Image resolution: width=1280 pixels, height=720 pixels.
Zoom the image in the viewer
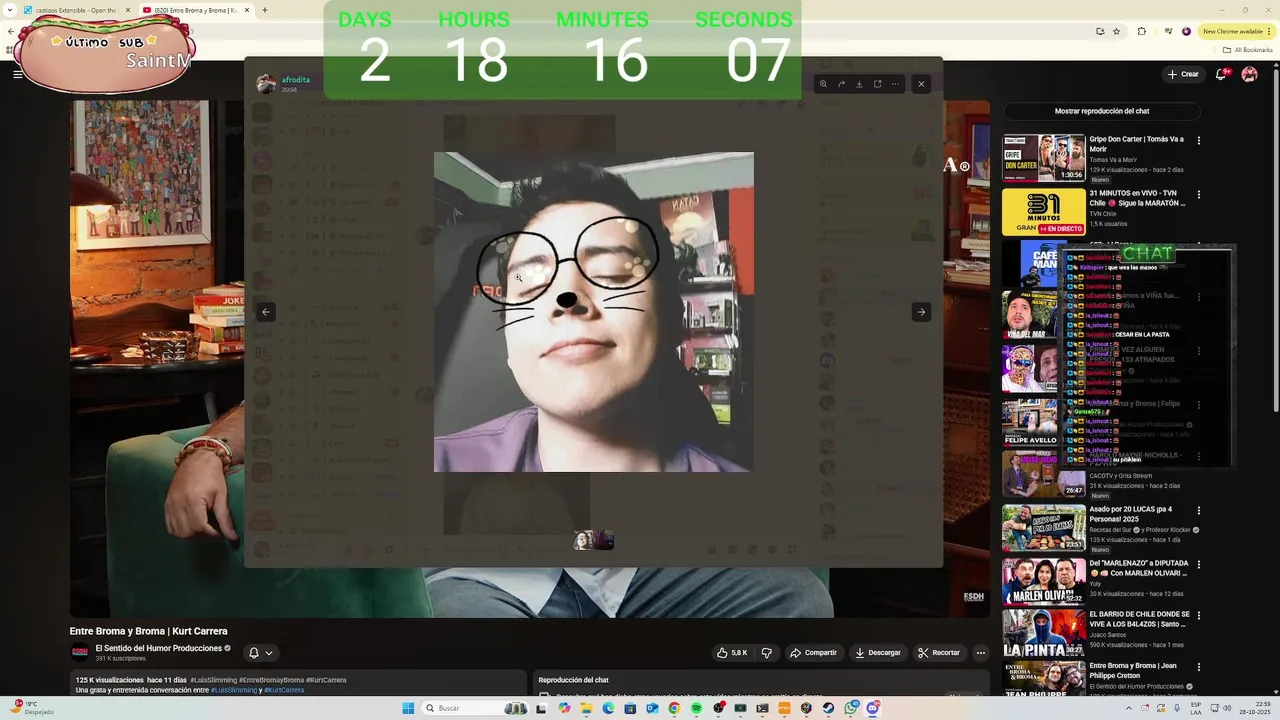823,84
